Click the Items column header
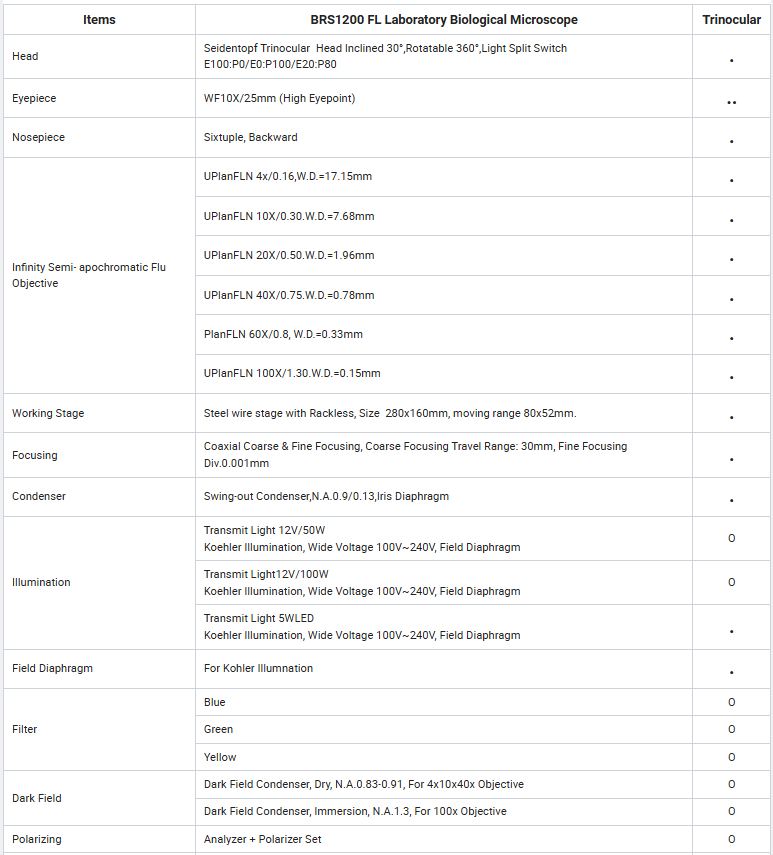 [x=99, y=20]
